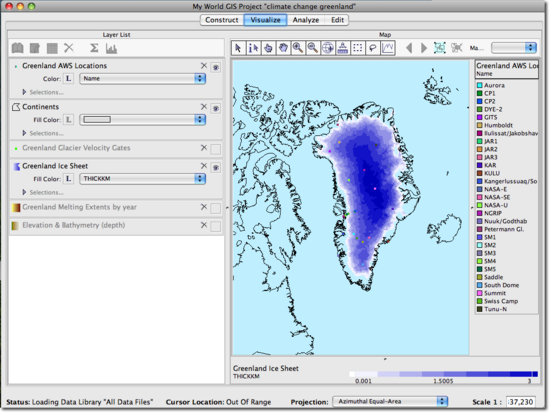Select the pointing hand link tool
550x413 pixels.
(x=268, y=48)
